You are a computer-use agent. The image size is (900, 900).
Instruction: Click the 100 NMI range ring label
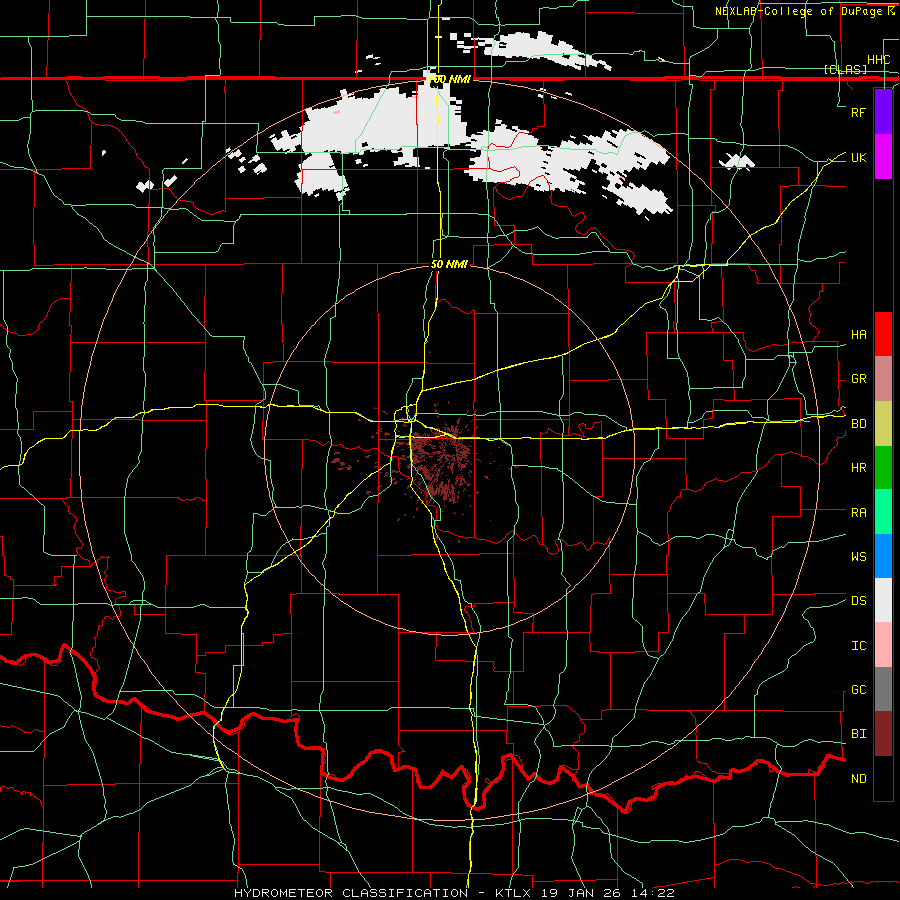point(449,79)
